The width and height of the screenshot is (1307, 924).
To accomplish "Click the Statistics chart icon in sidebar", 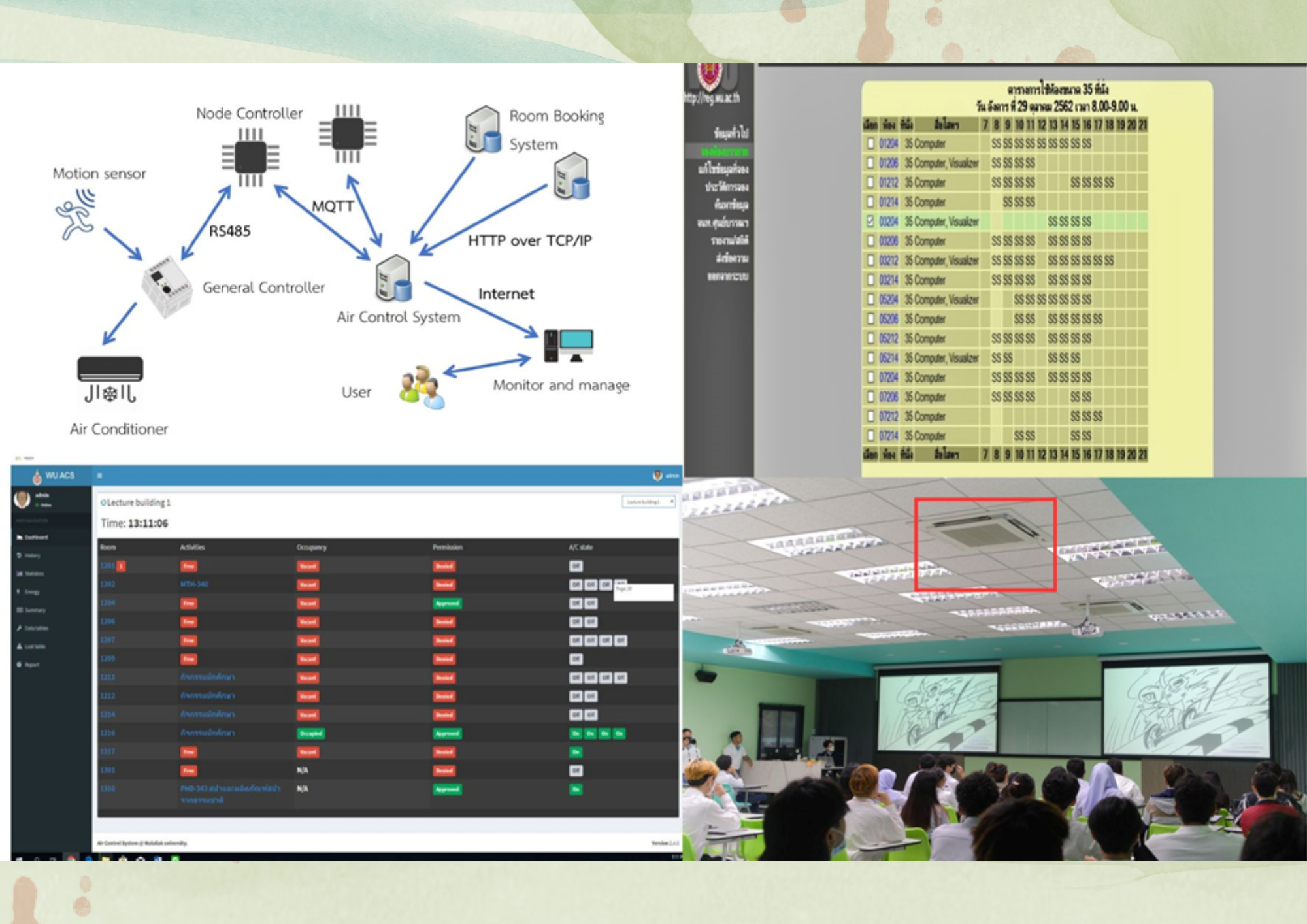I will click(19, 574).
